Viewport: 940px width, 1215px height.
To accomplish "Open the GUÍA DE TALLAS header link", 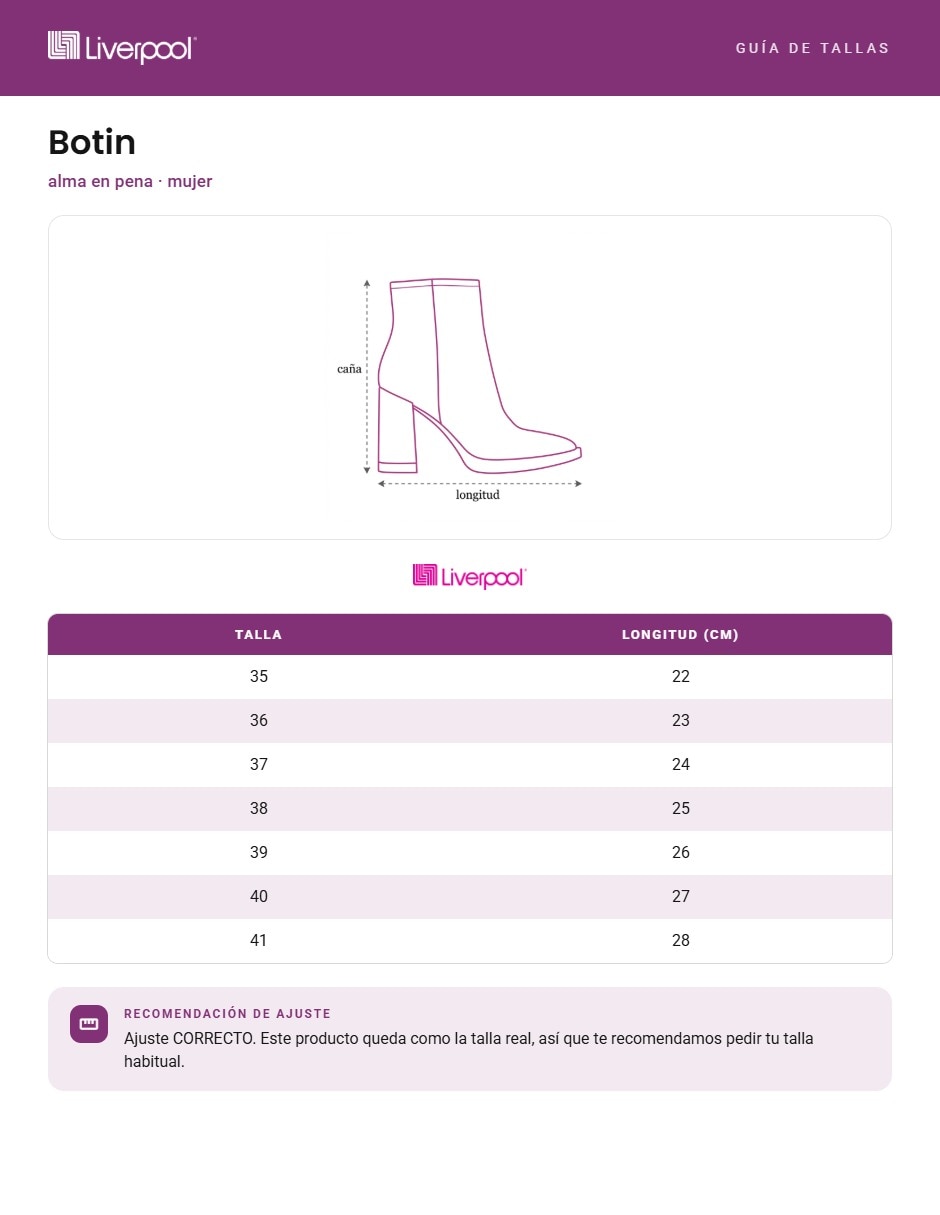I will 813,48.
